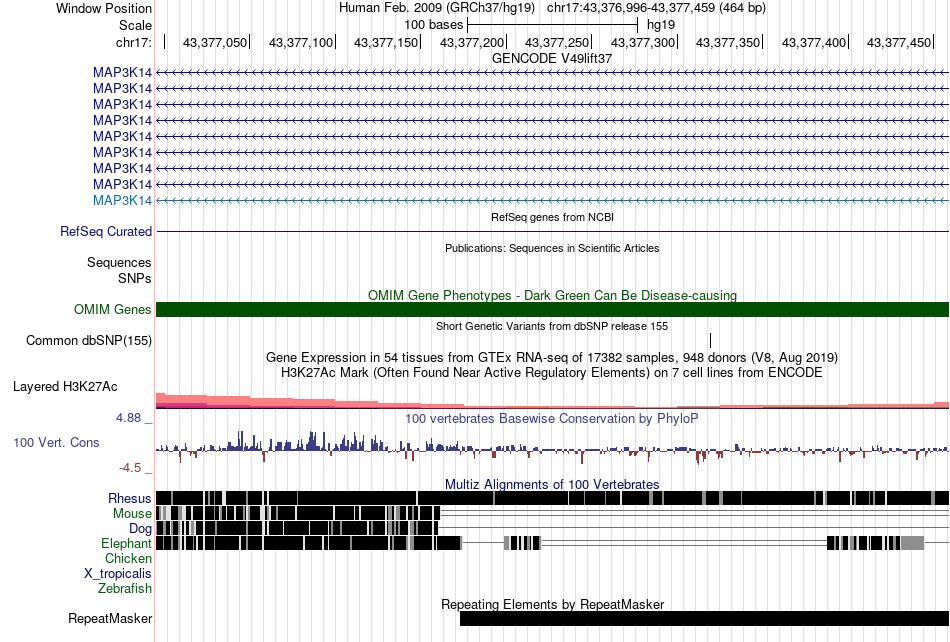Click the OMIM Genes track label
Screen dimensions: 950x642
coord(113,309)
